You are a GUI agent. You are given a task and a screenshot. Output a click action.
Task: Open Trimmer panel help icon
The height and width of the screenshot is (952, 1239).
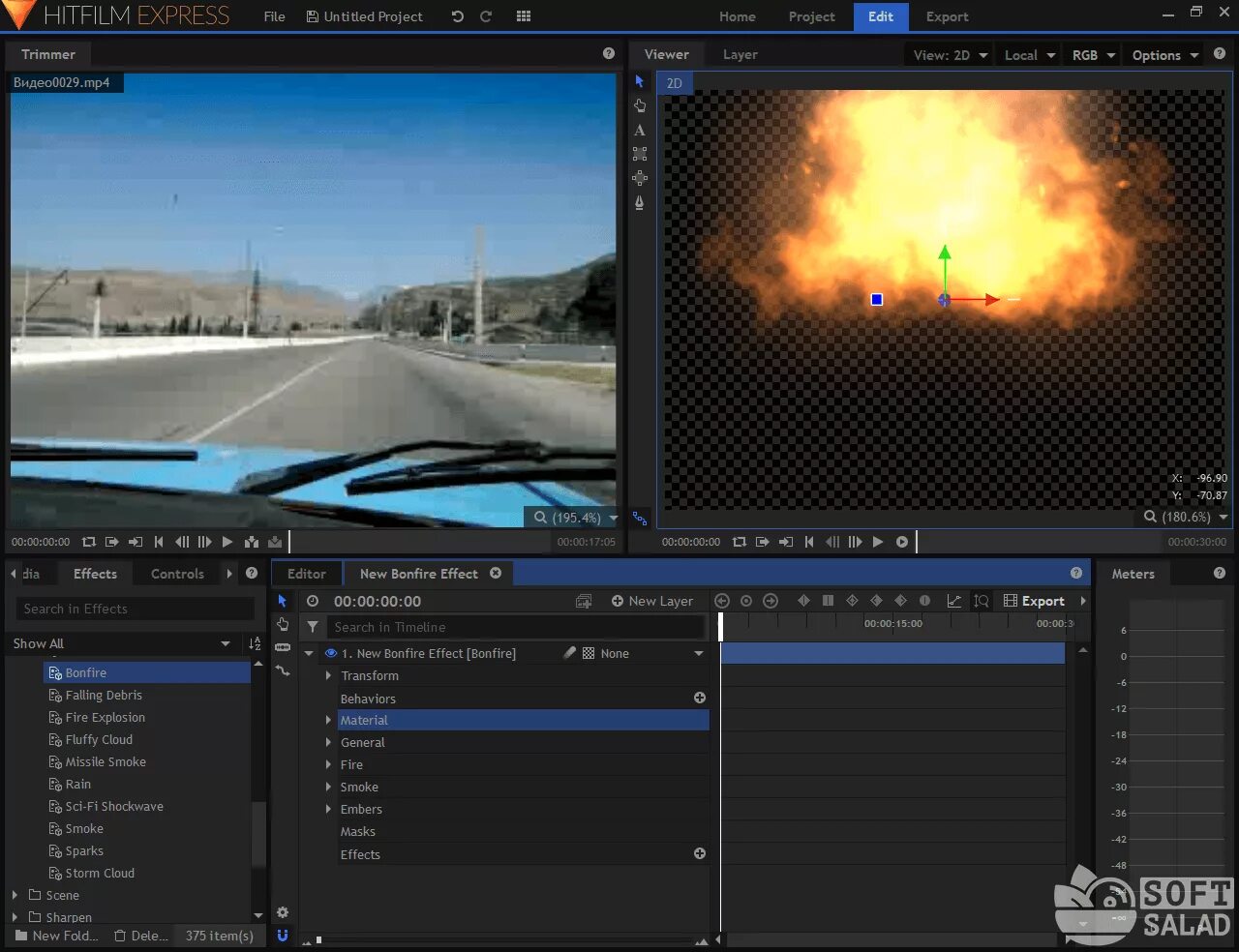[x=609, y=54]
